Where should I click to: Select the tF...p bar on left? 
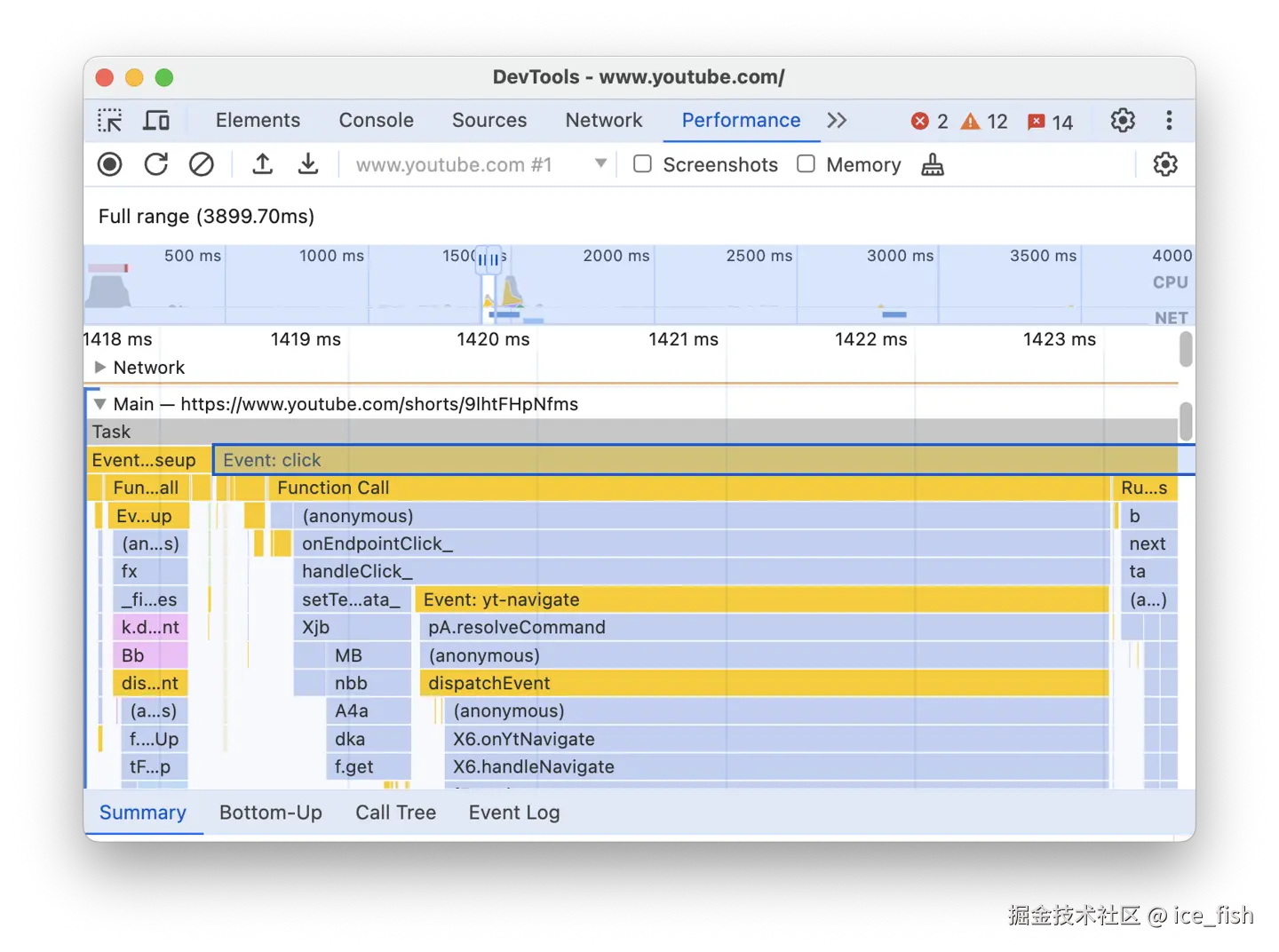tap(155, 766)
